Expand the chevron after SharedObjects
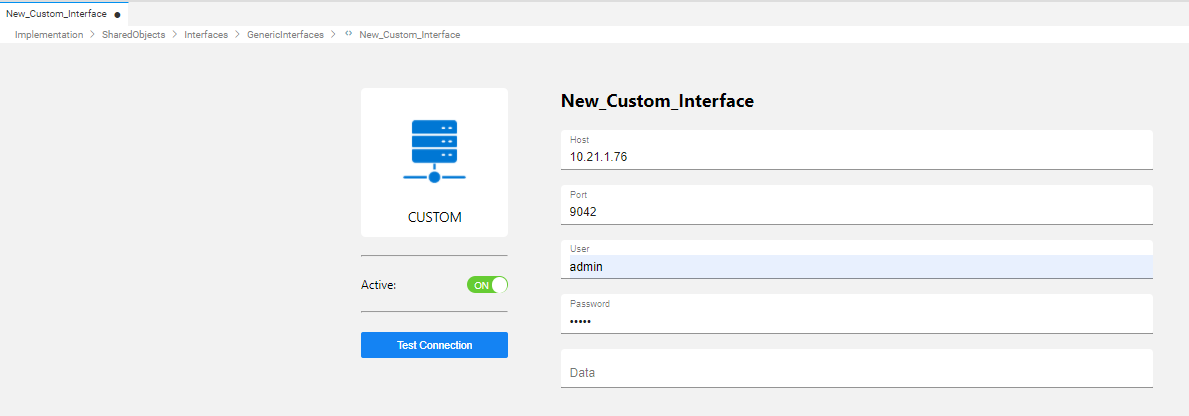 [175, 34]
